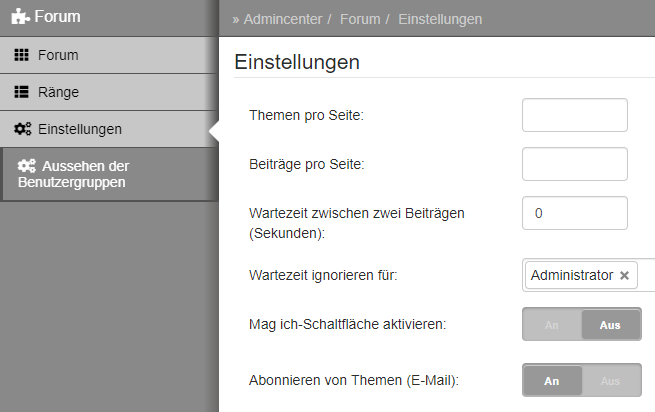This screenshot has width=655, height=412.
Task: Switch Abonnieren von Themen to Aus
Action: (610, 381)
